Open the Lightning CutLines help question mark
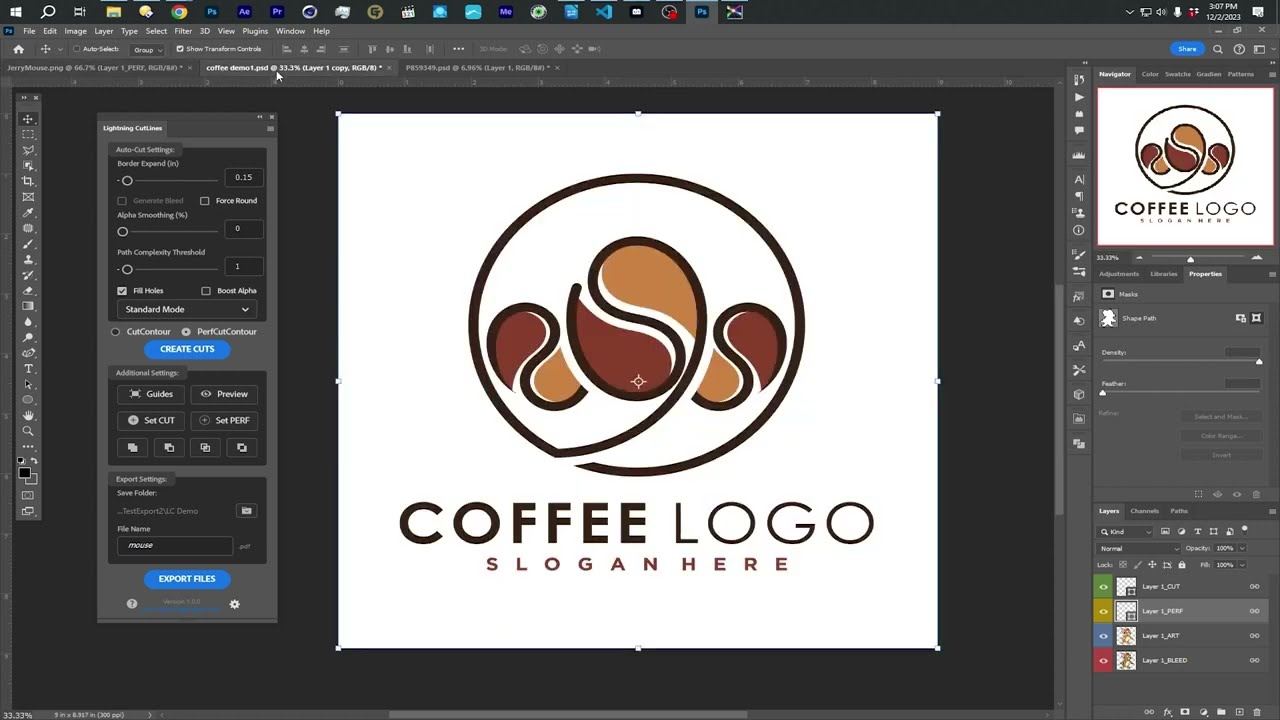Screen dimensions: 1280x720 [131, 604]
